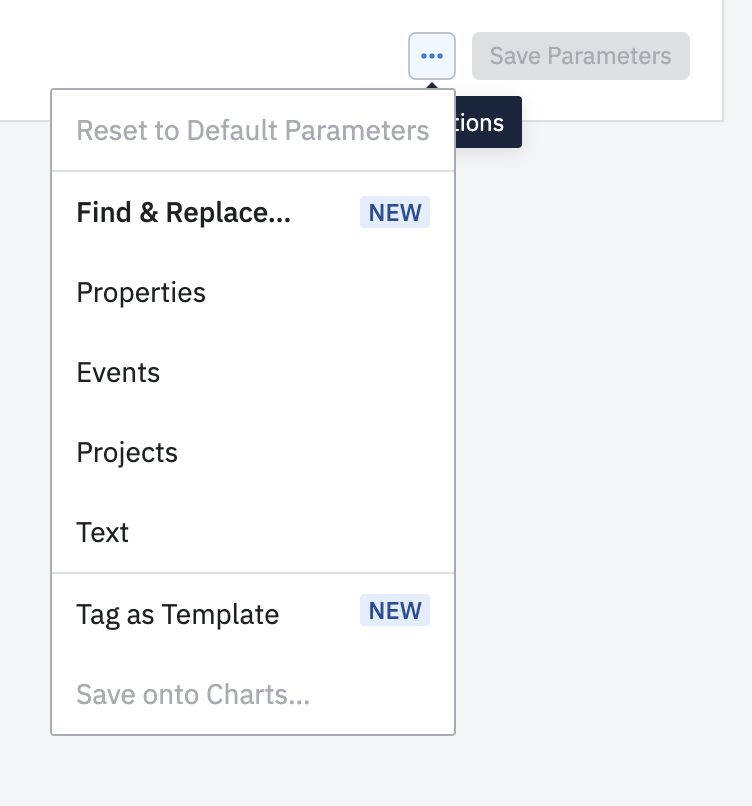
Task: Replace Text using the Text item
Action: (103, 533)
